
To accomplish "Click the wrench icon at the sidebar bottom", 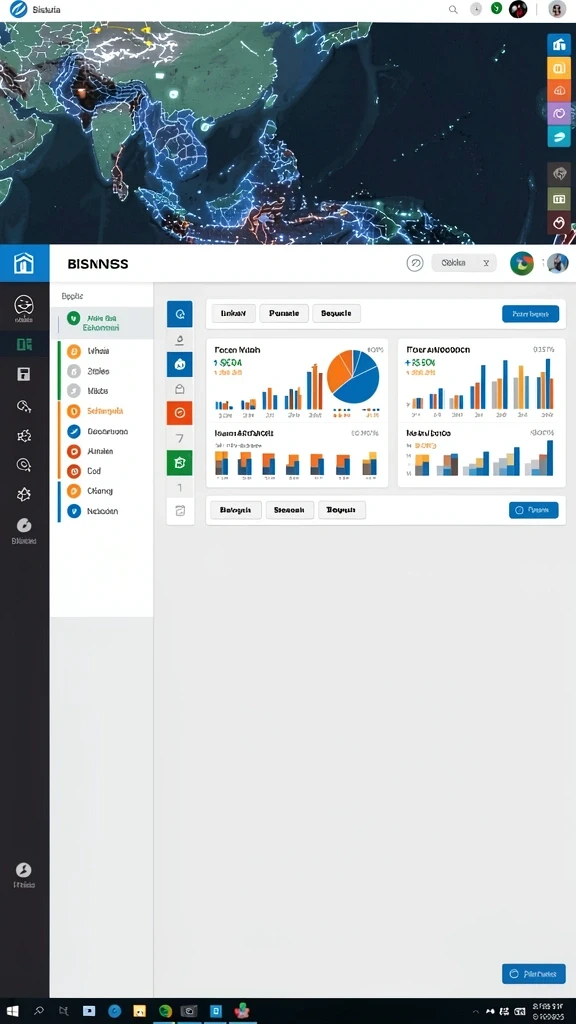I will pos(24,870).
